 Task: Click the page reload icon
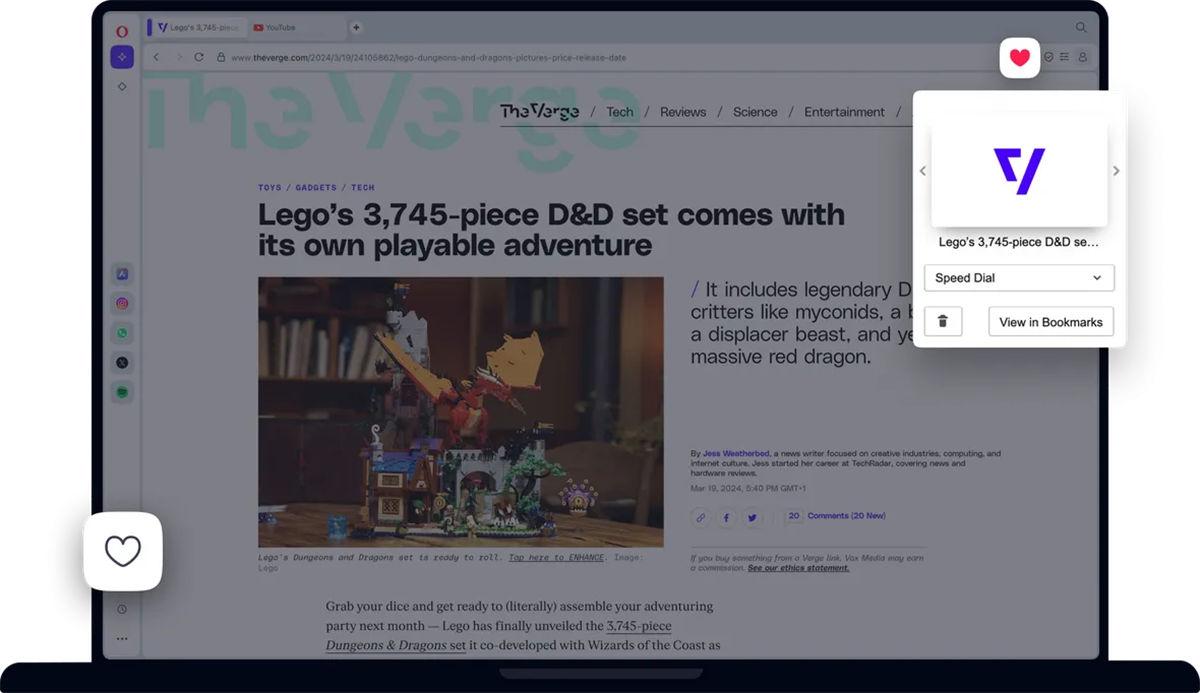tap(199, 58)
